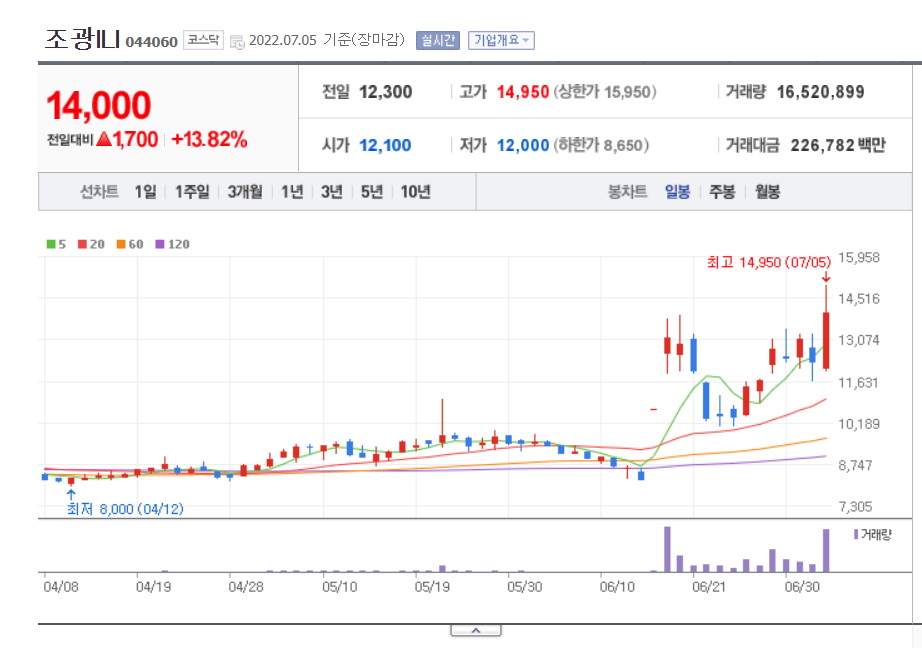Click the 상한가 15,950 upper limit text
The height and width of the screenshot is (648, 922).
point(605,92)
